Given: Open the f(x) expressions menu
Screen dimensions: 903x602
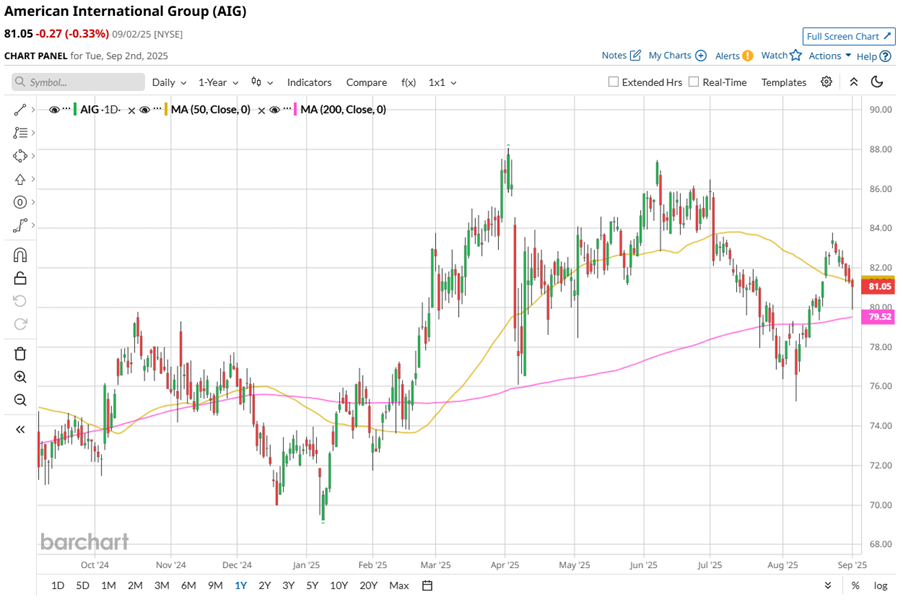Looking at the screenshot, I should click(x=408, y=82).
